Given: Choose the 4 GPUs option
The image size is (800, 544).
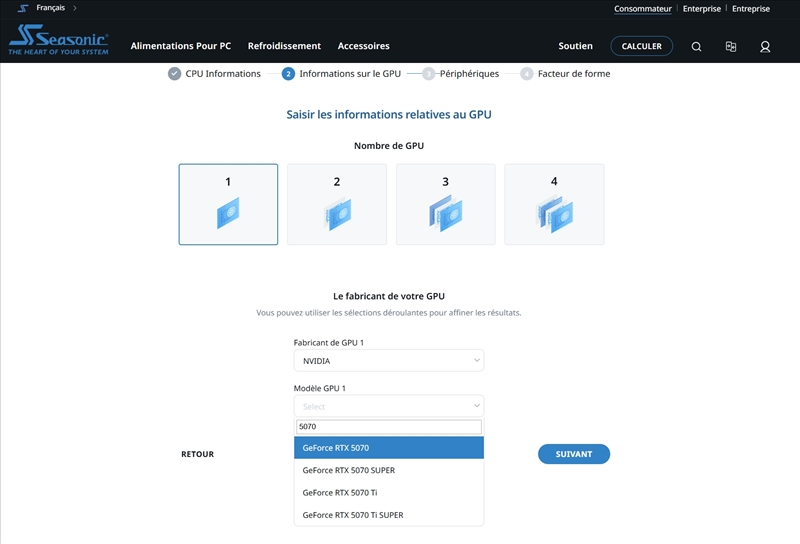Looking at the screenshot, I should click(554, 204).
